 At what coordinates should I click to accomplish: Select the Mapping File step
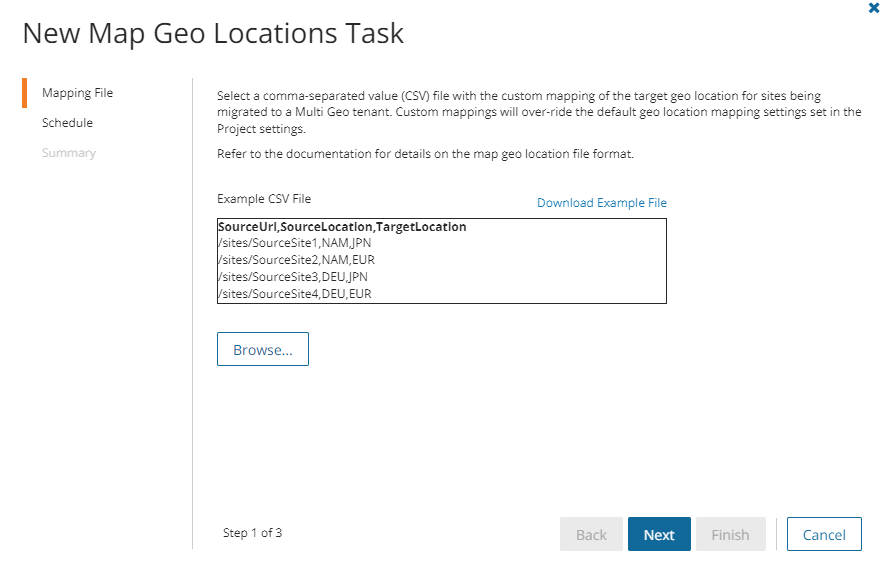point(77,93)
